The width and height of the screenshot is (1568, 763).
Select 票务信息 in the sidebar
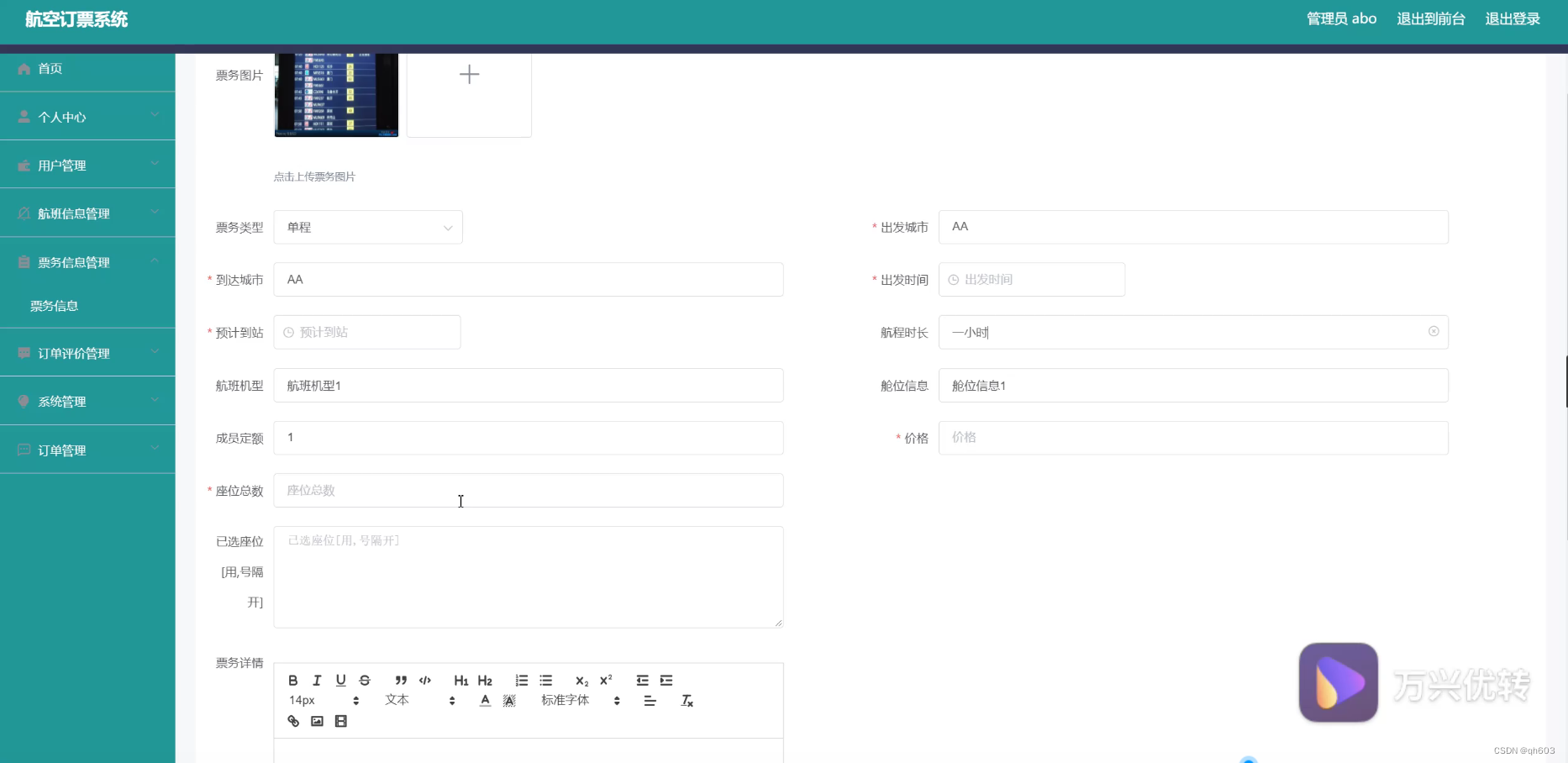54,305
